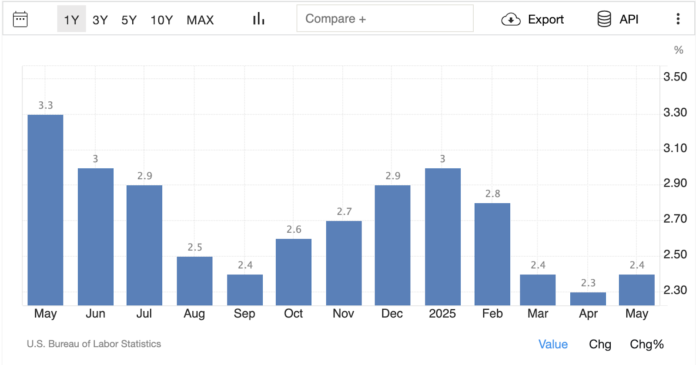
Task: Click the 2025 bar labeled 3
Action: click(443, 237)
